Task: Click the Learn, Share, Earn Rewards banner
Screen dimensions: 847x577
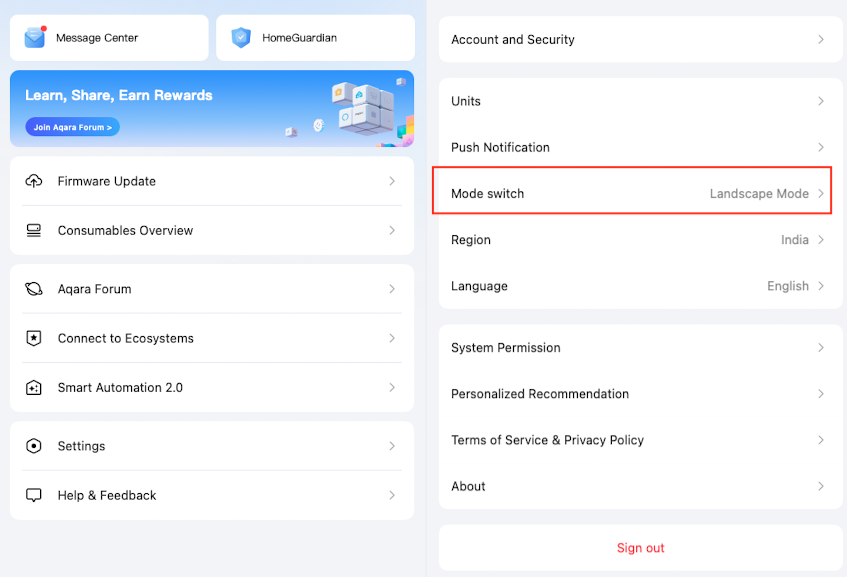Action: (212, 108)
